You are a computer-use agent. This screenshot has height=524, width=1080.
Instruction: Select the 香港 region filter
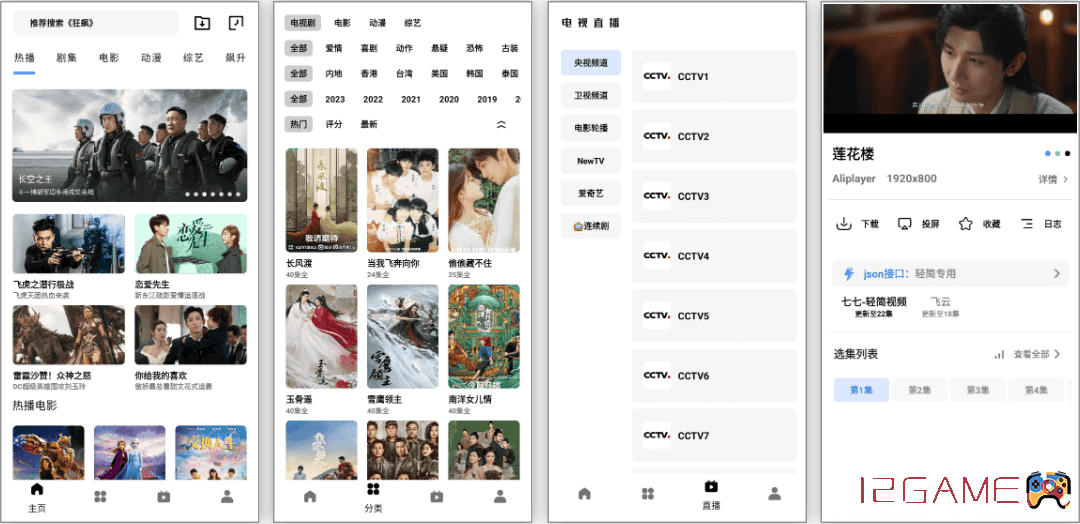click(x=369, y=74)
